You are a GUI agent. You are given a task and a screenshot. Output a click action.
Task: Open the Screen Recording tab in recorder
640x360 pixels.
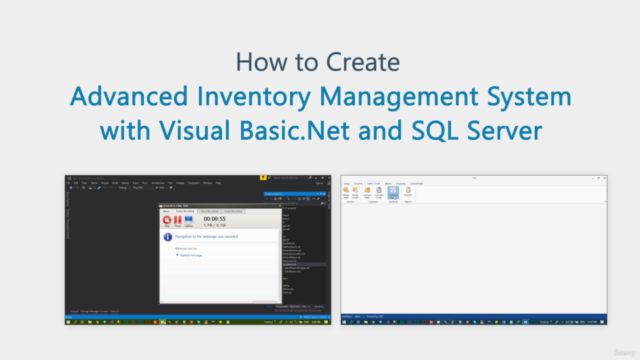coord(185,211)
